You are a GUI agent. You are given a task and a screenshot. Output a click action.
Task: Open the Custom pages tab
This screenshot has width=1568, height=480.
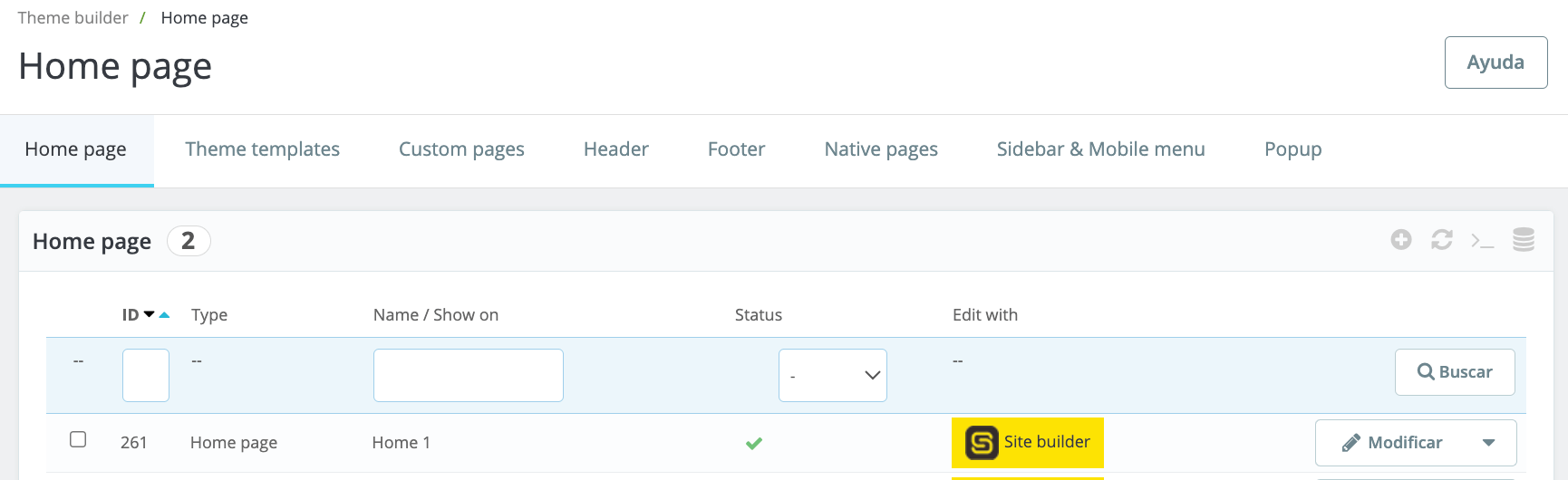[461, 149]
